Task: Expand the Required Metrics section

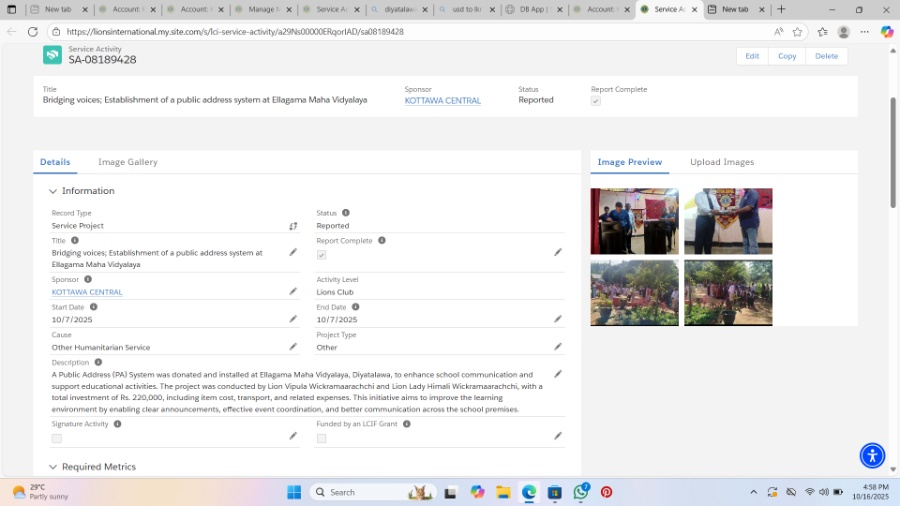Action: (53, 467)
